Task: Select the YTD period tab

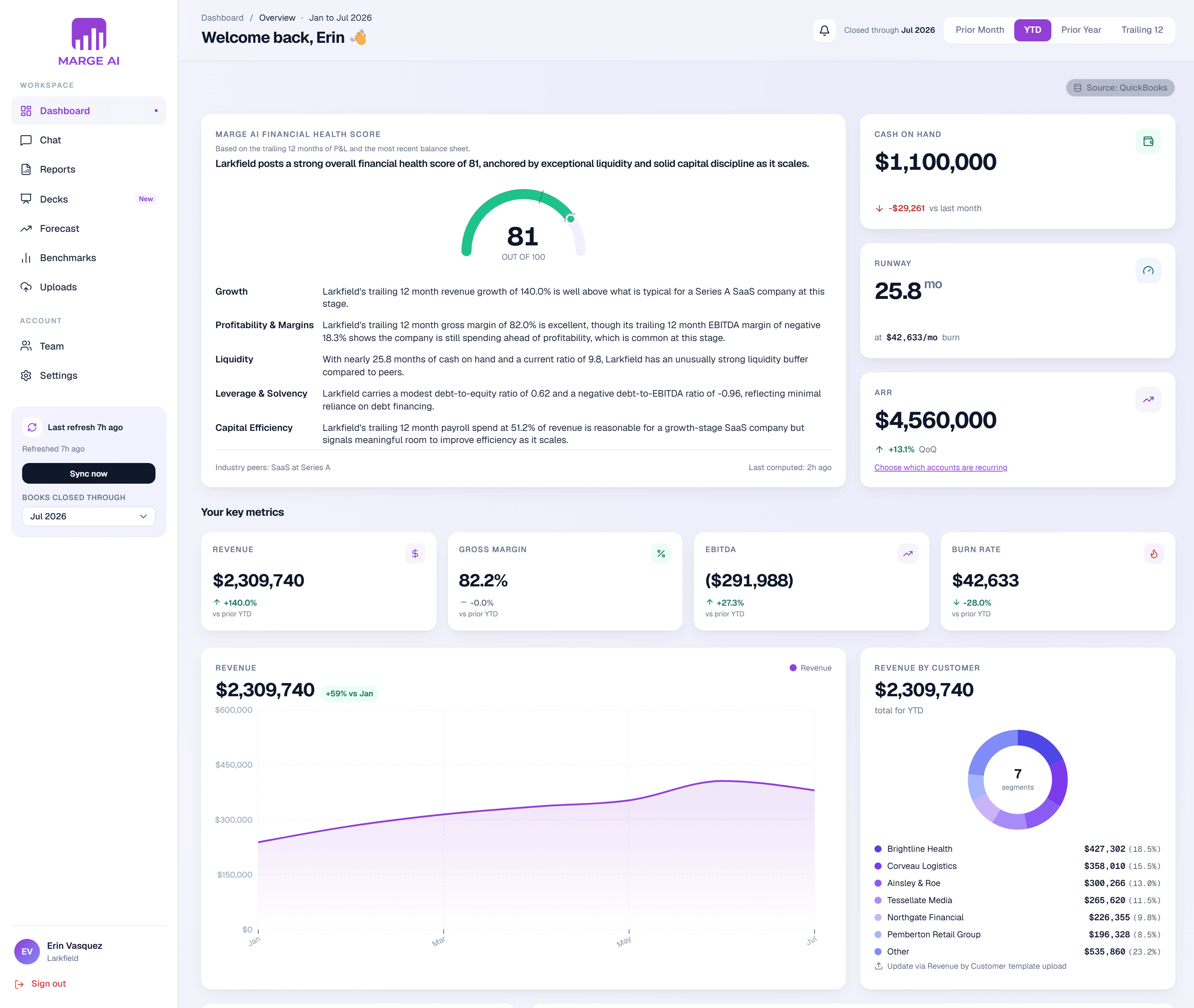Action: pyautogui.click(x=1032, y=30)
